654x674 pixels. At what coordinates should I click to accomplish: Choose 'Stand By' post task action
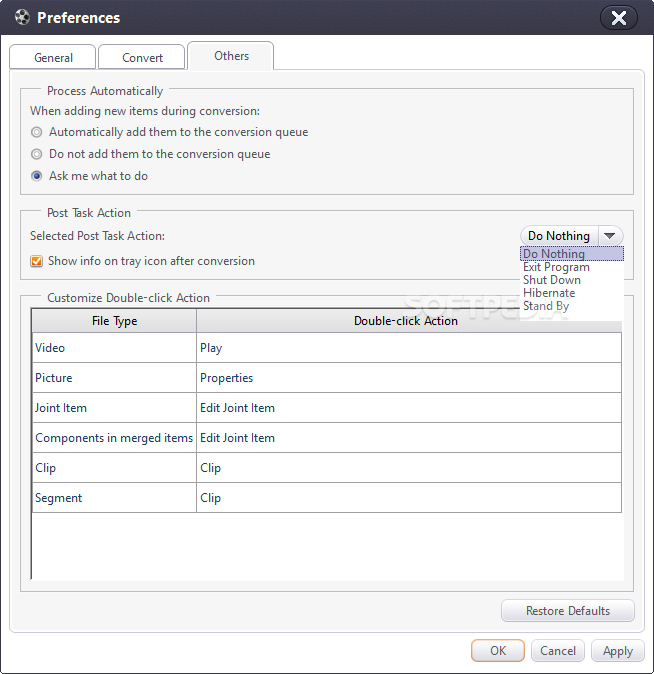(546, 306)
